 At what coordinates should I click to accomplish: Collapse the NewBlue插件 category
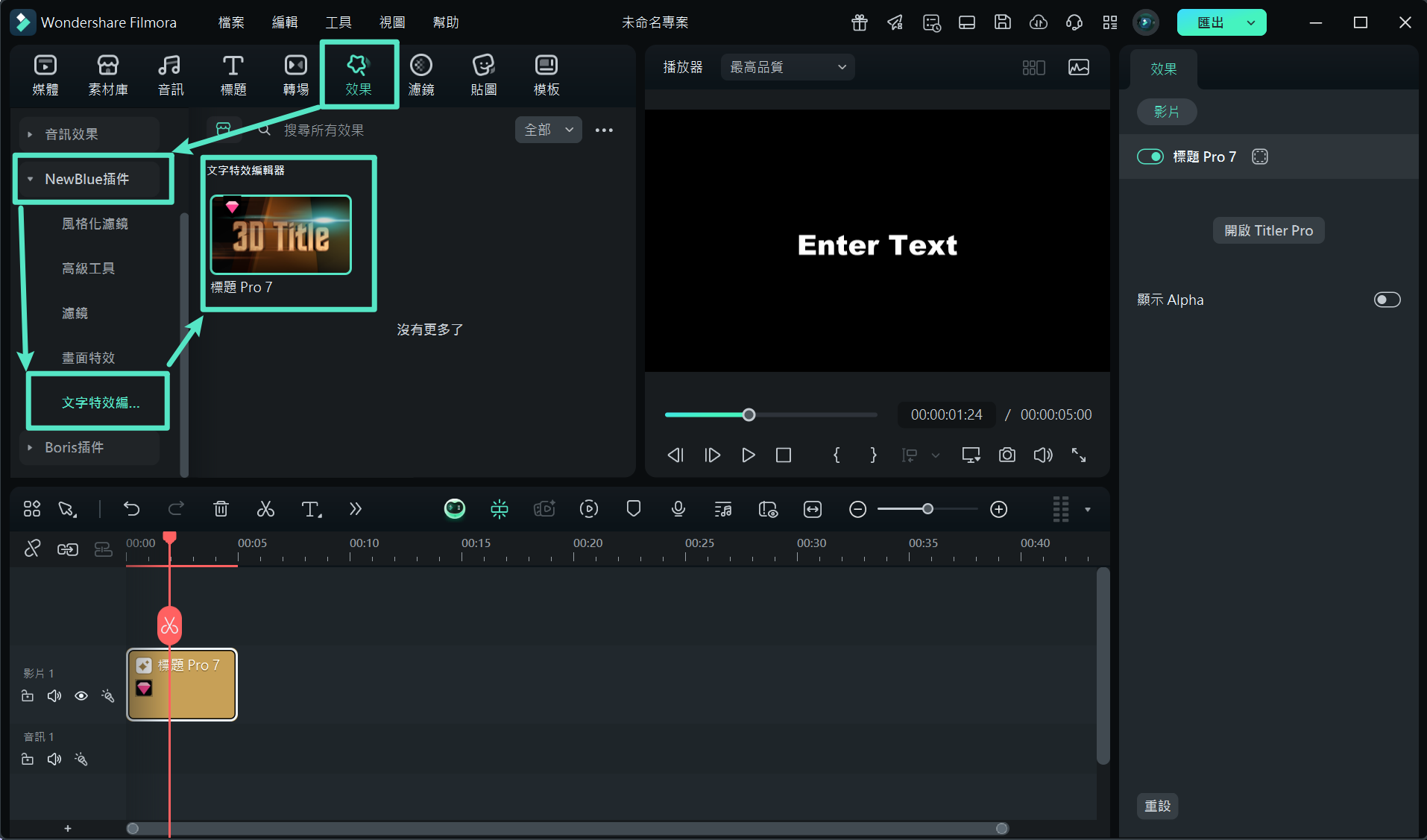point(89,179)
